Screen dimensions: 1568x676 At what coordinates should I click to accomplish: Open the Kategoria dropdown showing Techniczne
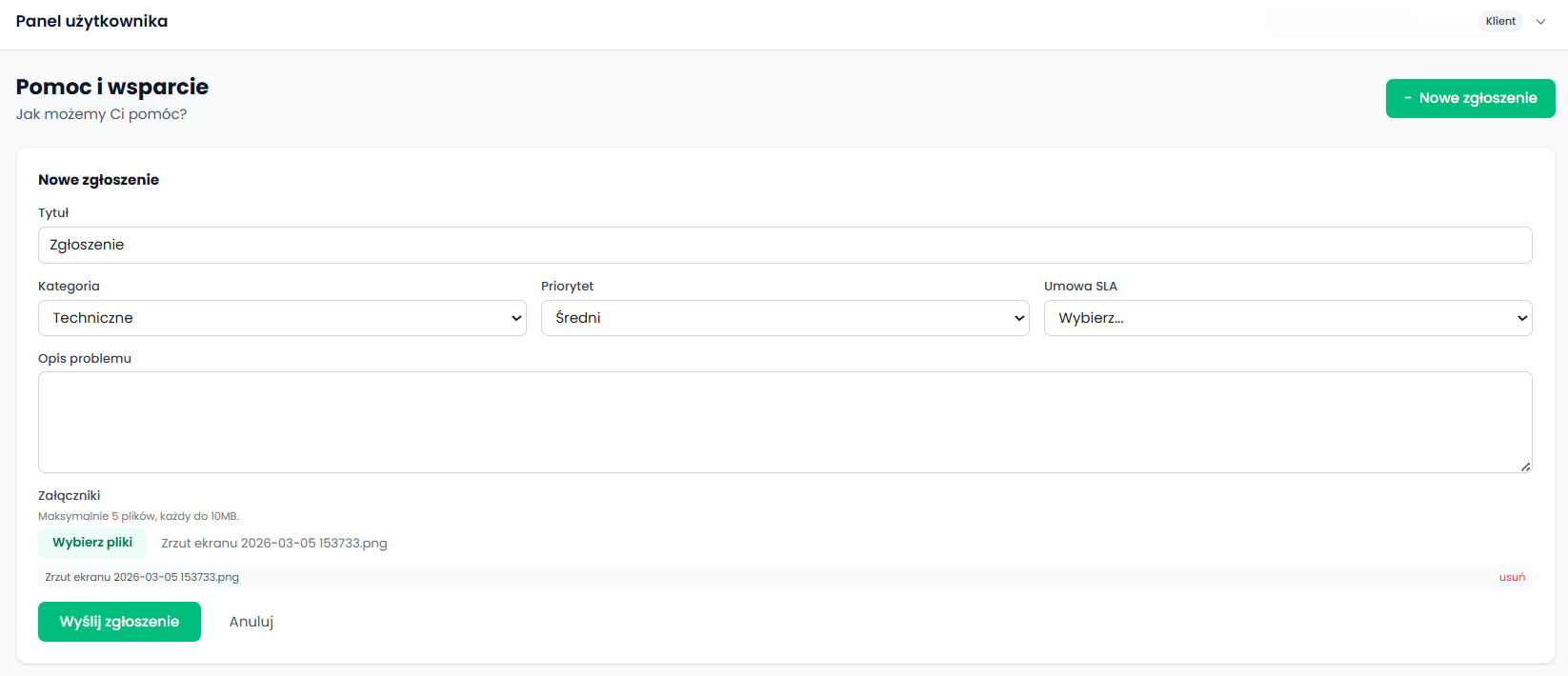click(281, 318)
